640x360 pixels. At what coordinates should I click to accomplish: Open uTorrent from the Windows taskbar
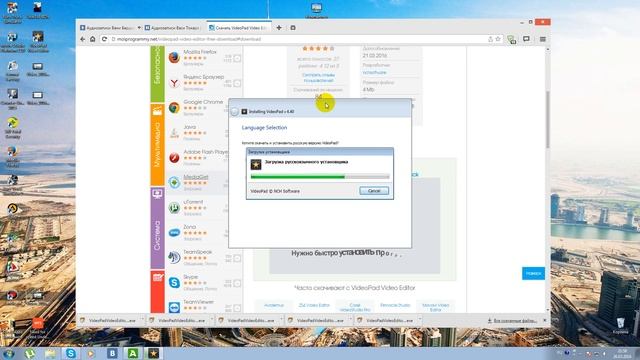30,353
